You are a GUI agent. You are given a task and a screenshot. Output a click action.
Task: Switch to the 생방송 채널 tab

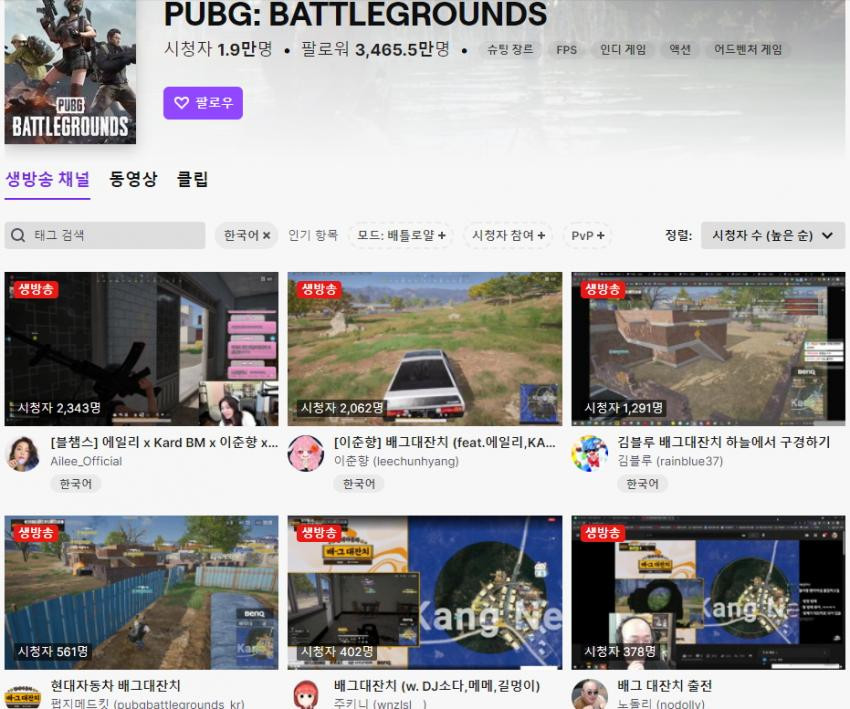48,179
